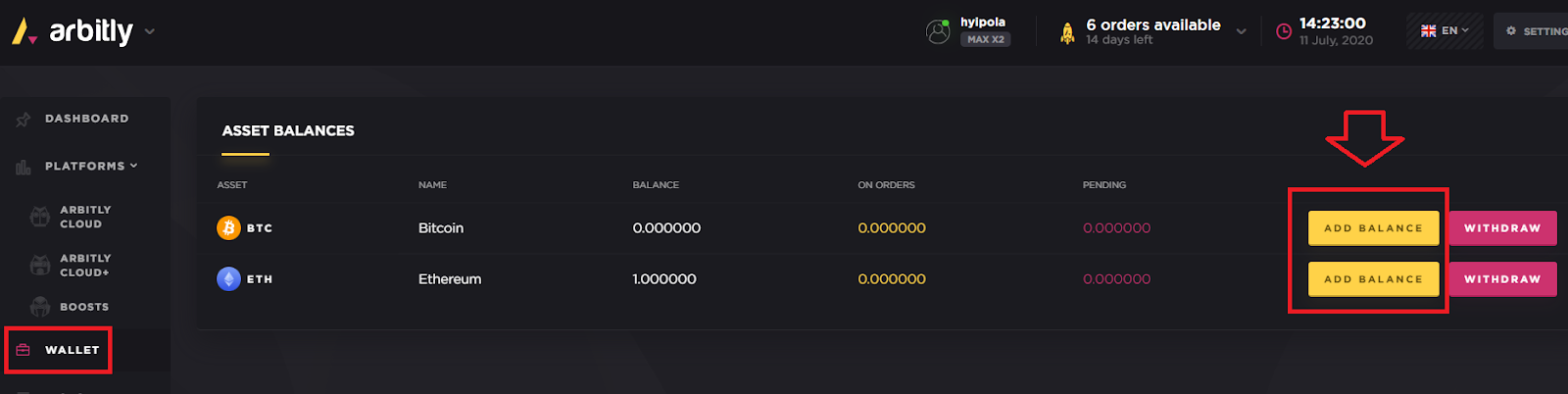Click the Boosts sidebar icon
1568x394 pixels.
40,307
